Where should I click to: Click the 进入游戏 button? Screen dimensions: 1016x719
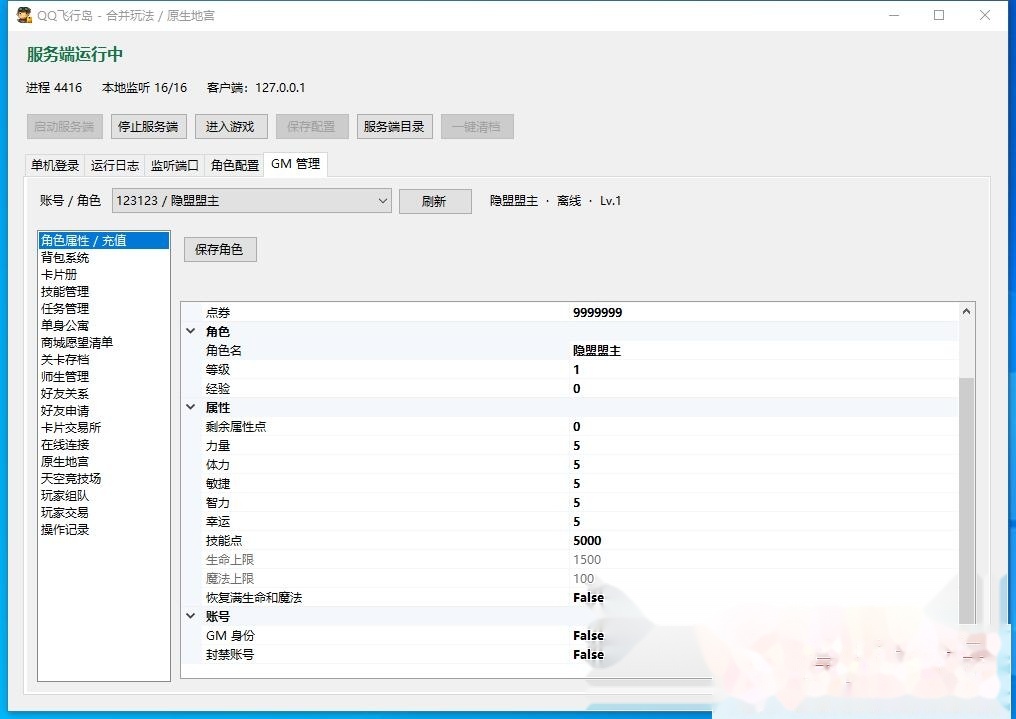(x=231, y=126)
